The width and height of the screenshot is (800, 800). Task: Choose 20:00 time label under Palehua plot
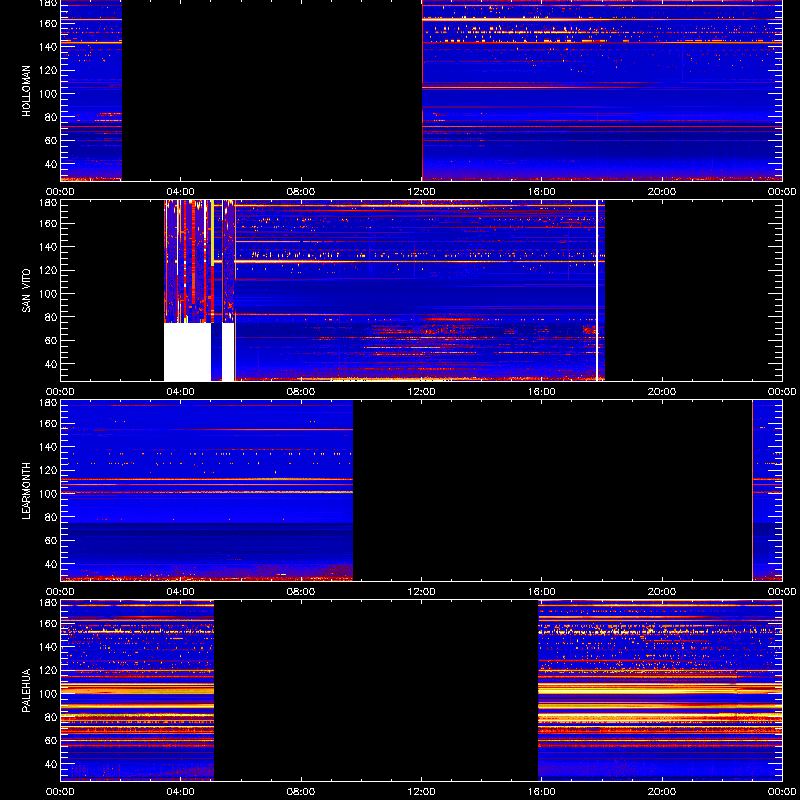pyautogui.click(x=662, y=792)
